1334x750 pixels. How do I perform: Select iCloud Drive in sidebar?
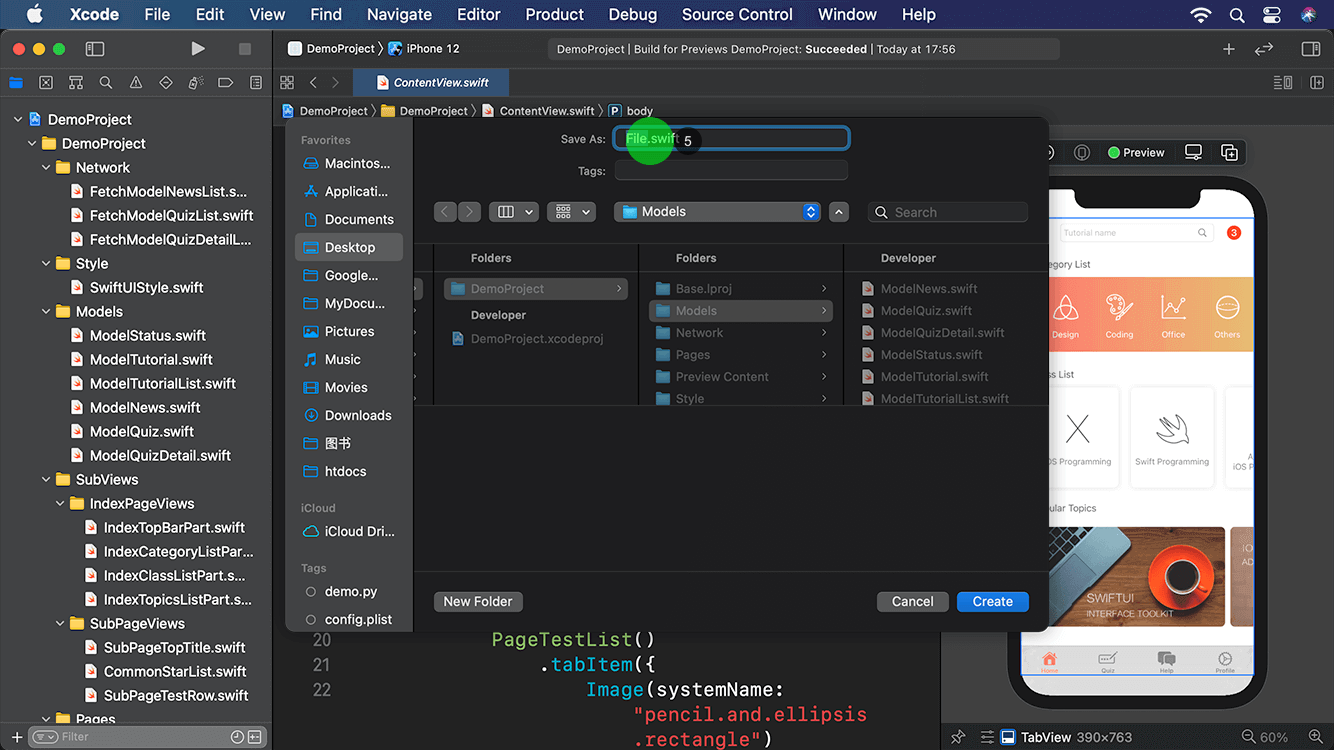tap(349, 531)
